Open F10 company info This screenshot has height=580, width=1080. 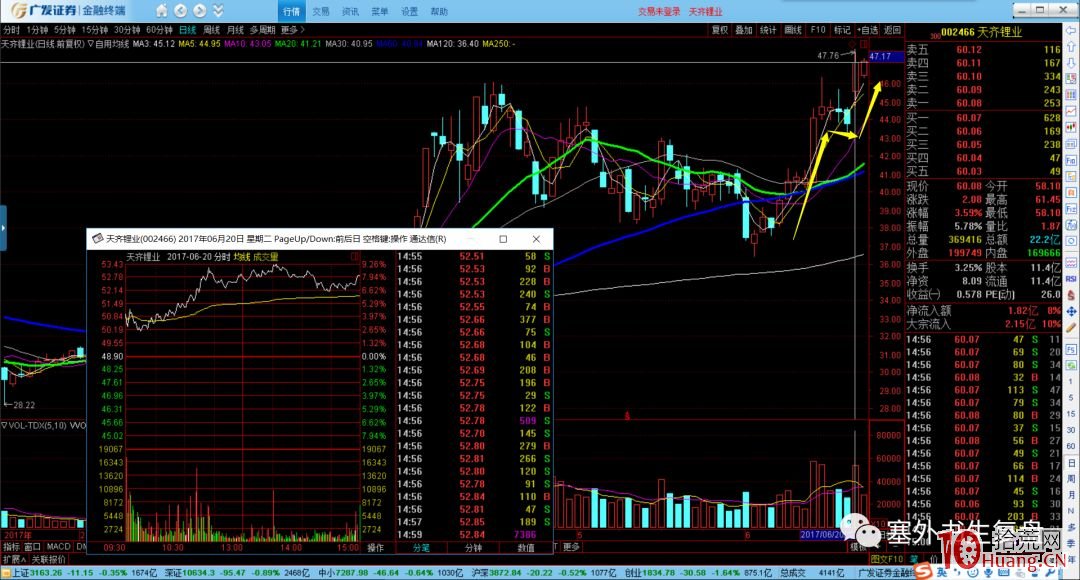(x=818, y=30)
